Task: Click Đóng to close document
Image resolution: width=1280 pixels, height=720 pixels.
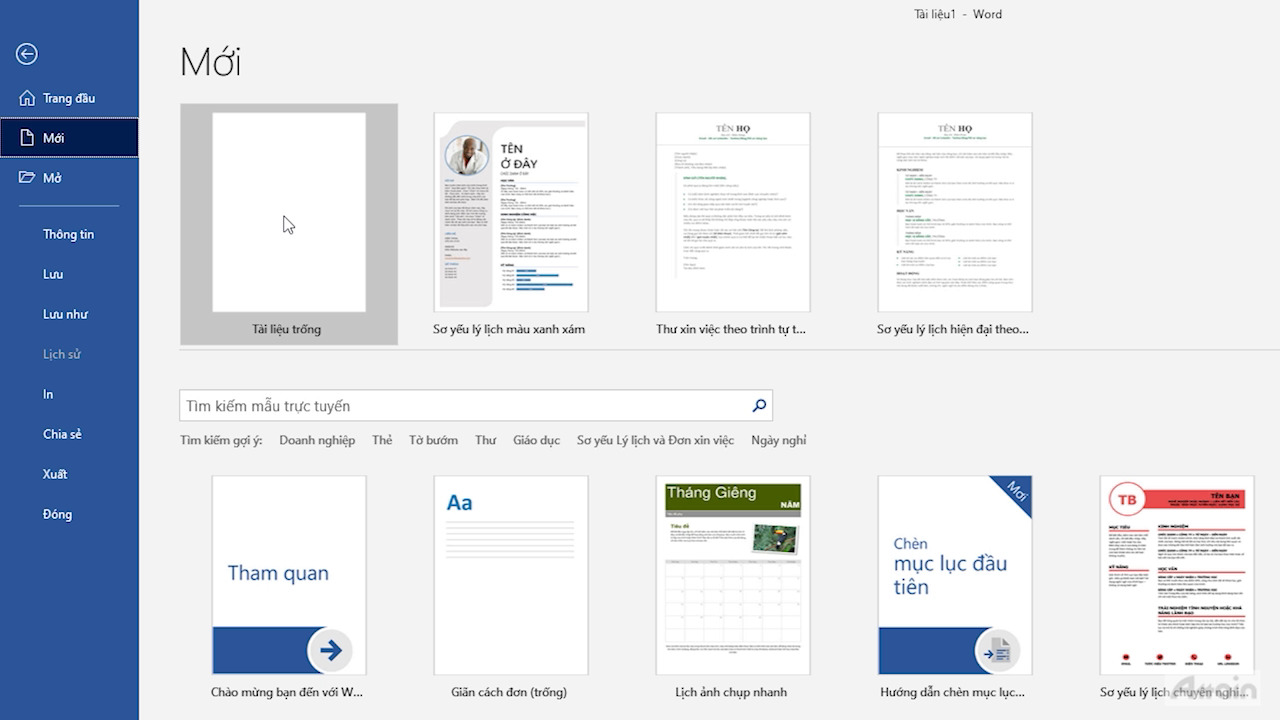Action: tap(57, 514)
